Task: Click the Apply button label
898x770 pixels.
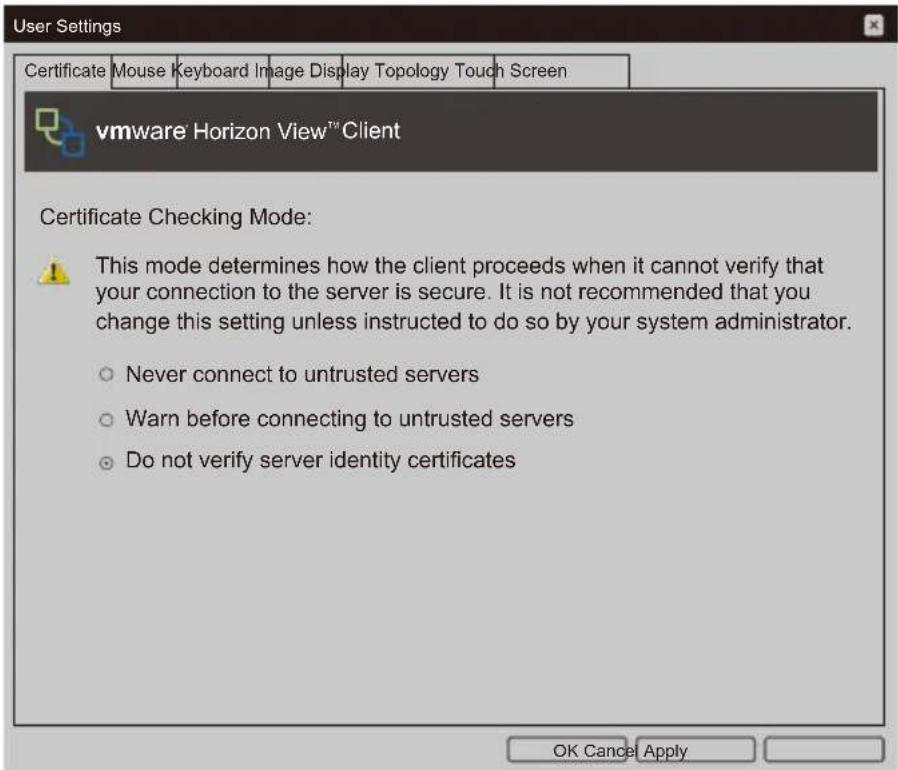Action: click(x=665, y=751)
